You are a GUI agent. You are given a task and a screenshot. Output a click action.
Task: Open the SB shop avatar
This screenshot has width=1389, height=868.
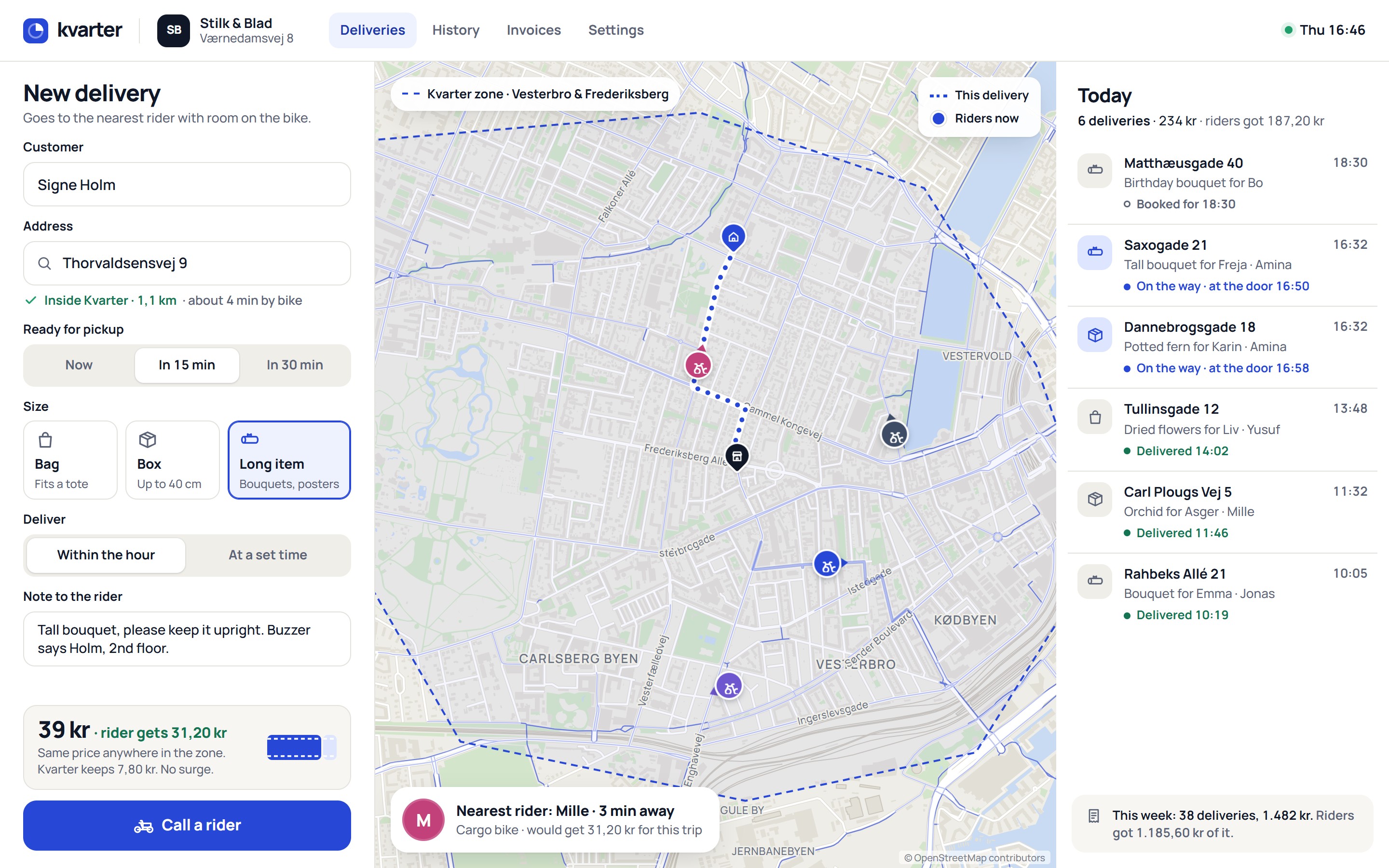(x=173, y=30)
